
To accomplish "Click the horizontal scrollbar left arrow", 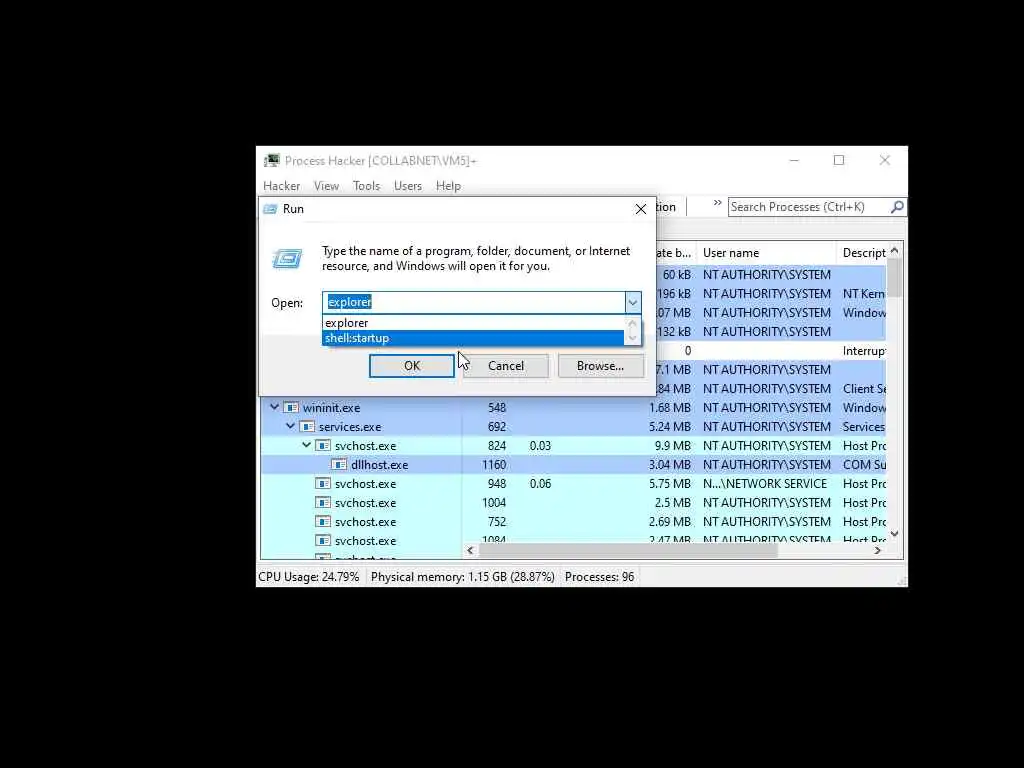I will 470,551.
